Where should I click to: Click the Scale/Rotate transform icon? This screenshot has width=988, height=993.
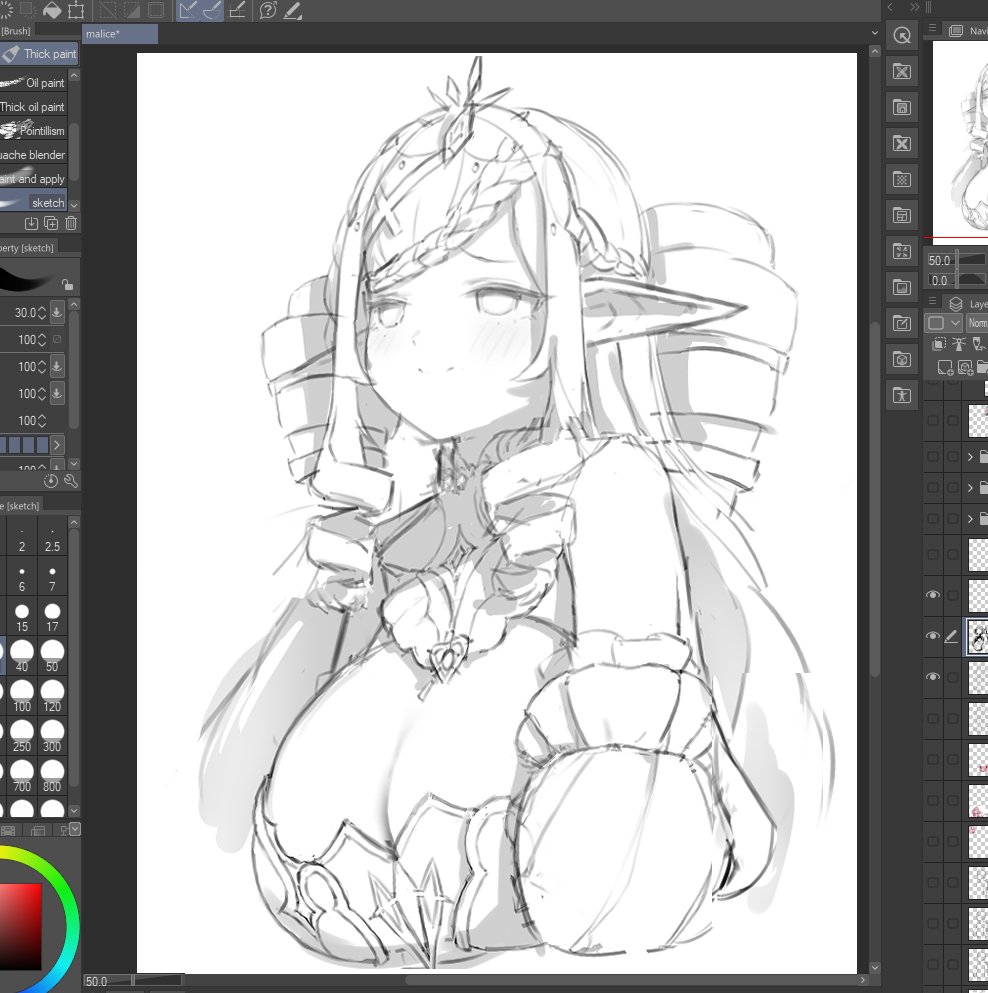(76, 9)
